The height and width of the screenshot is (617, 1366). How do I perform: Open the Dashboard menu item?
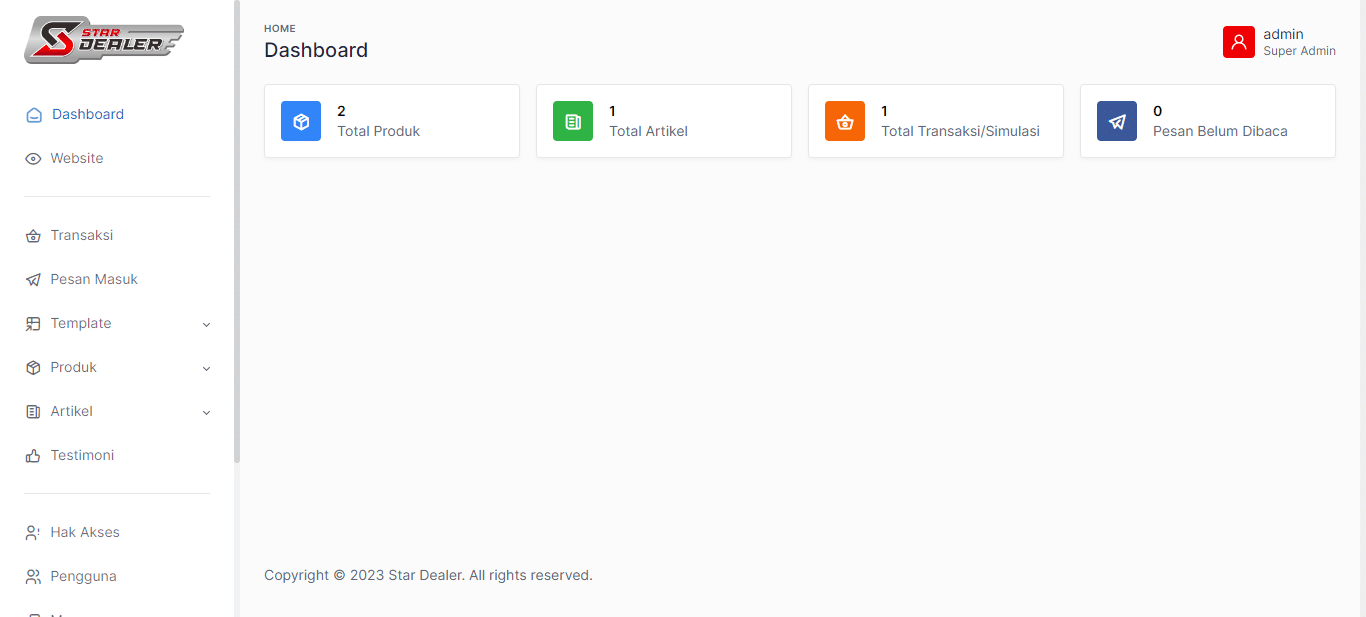tap(88, 114)
